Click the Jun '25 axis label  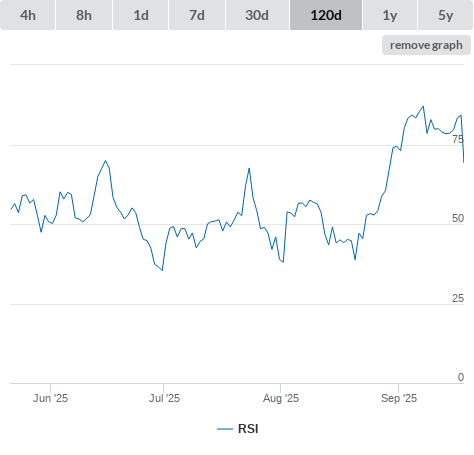[50, 398]
